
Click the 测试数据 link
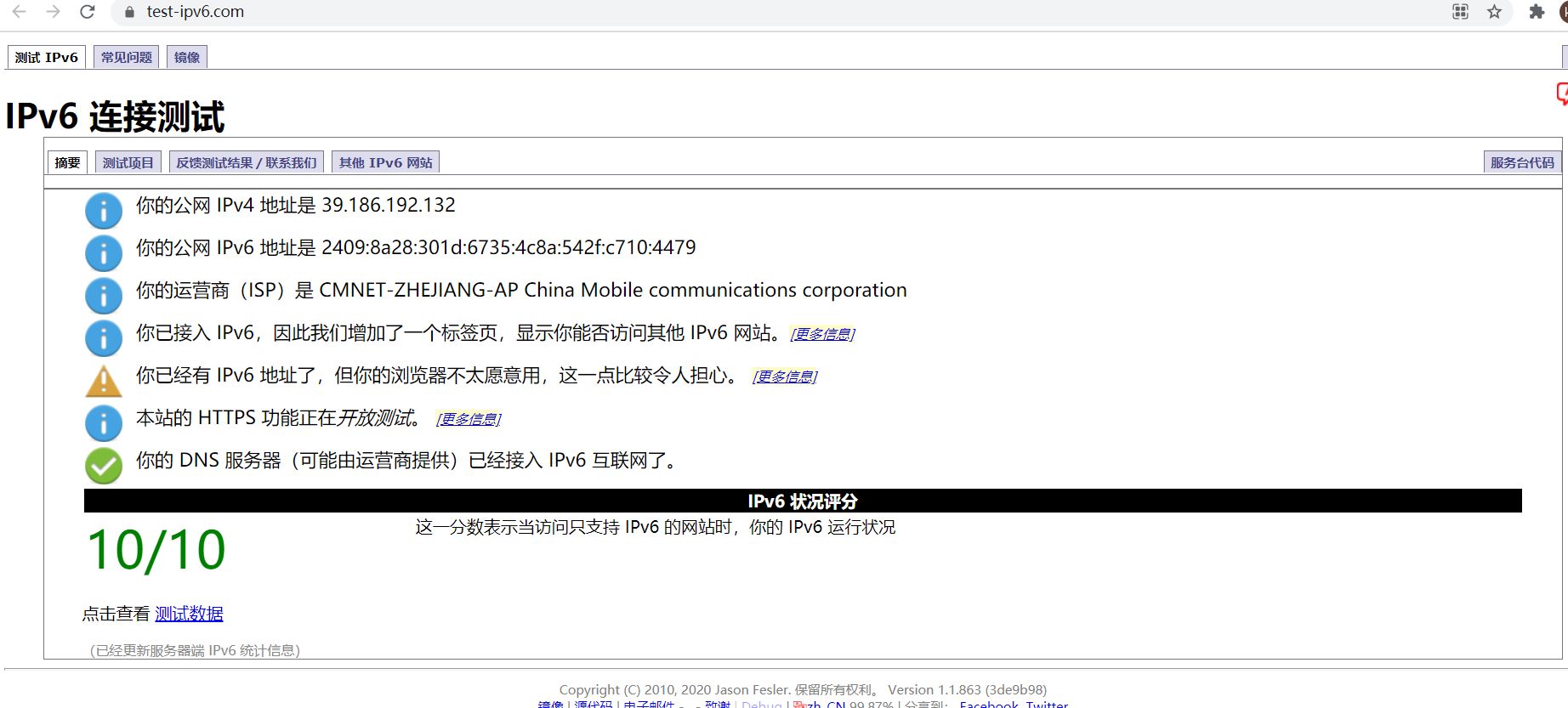coord(189,614)
